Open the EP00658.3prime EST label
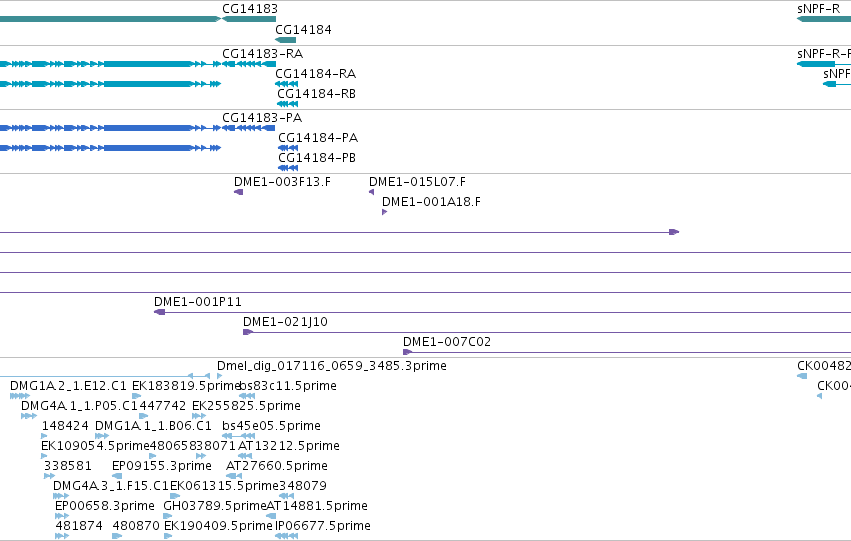Image resolution: width=851 pixels, height=541 pixels. tap(105, 506)
